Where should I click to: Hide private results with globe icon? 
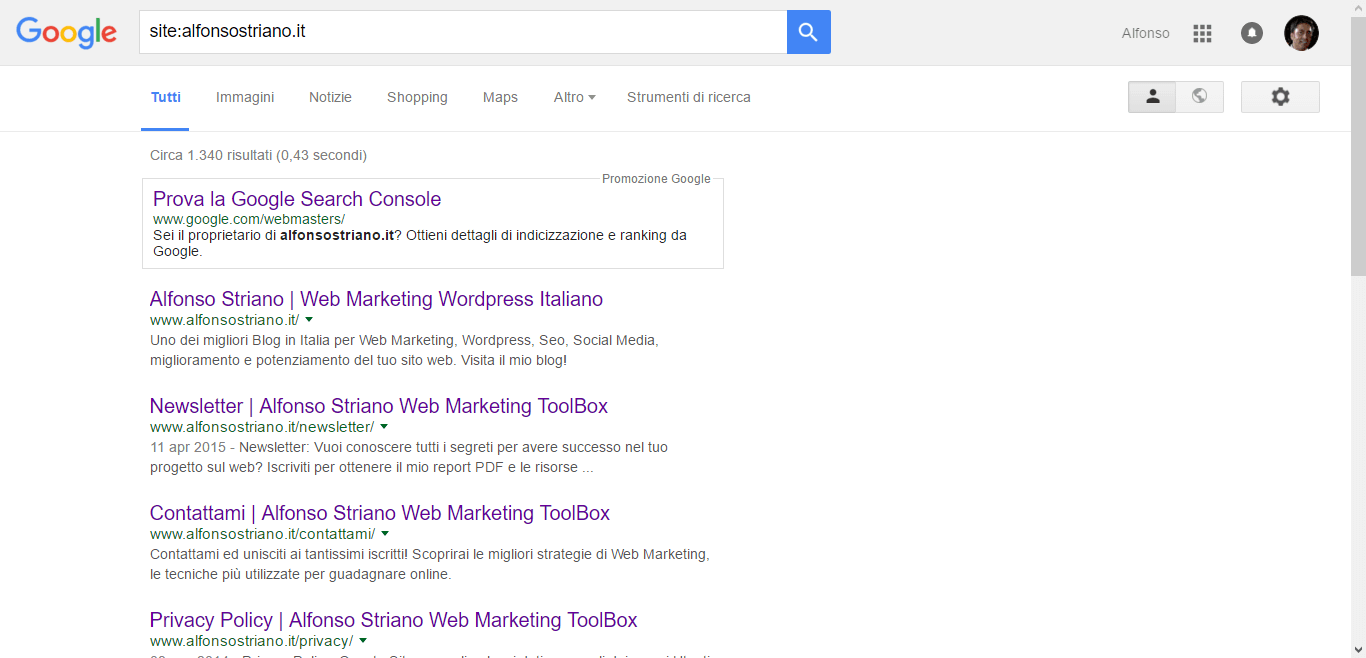point(1200,97)
